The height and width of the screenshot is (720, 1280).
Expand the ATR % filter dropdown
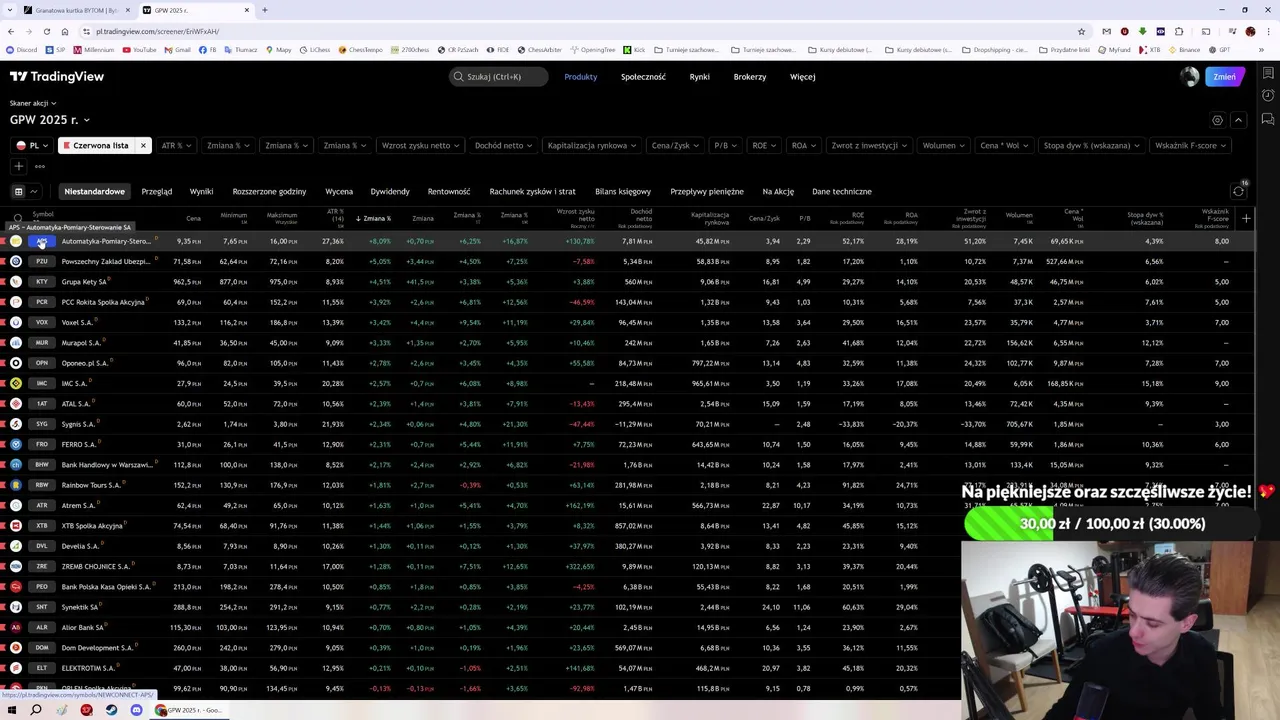(x=177, y=146)
